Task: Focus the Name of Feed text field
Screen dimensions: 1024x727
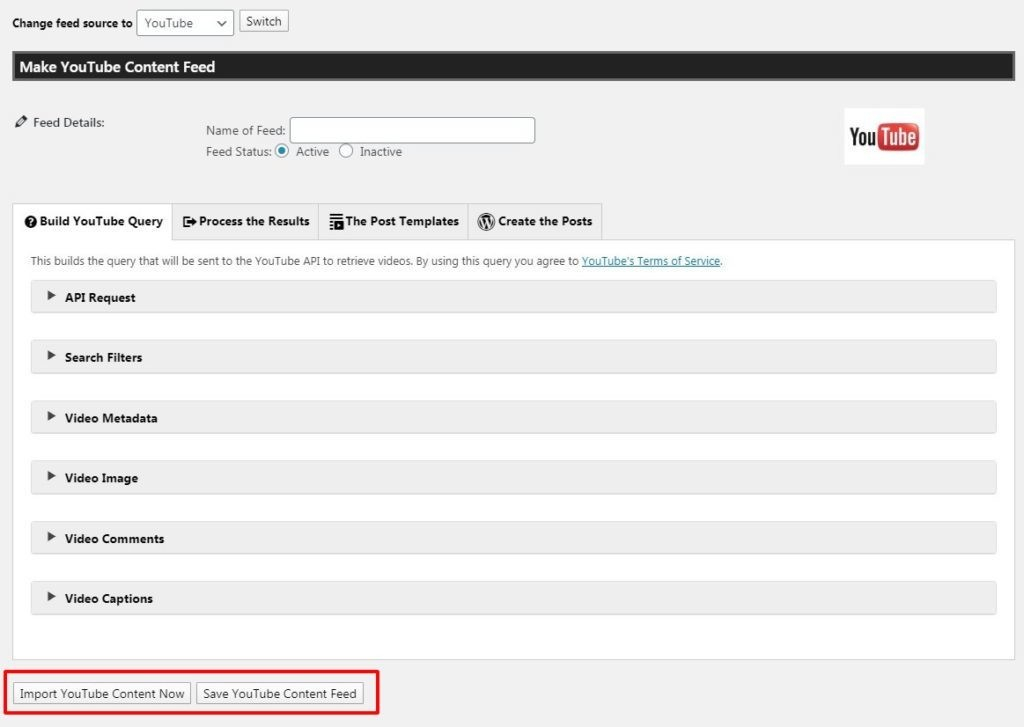Action: [x=412, y=130]
